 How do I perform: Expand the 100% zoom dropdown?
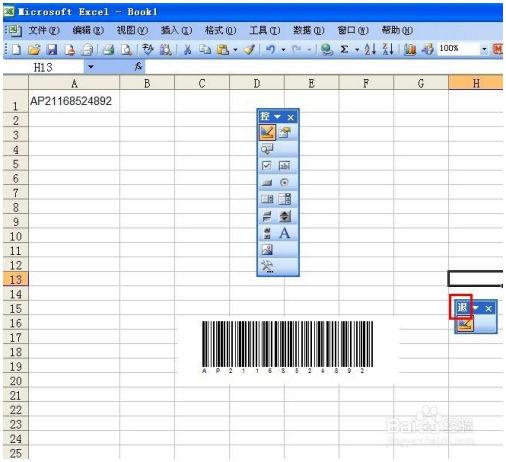484,49
